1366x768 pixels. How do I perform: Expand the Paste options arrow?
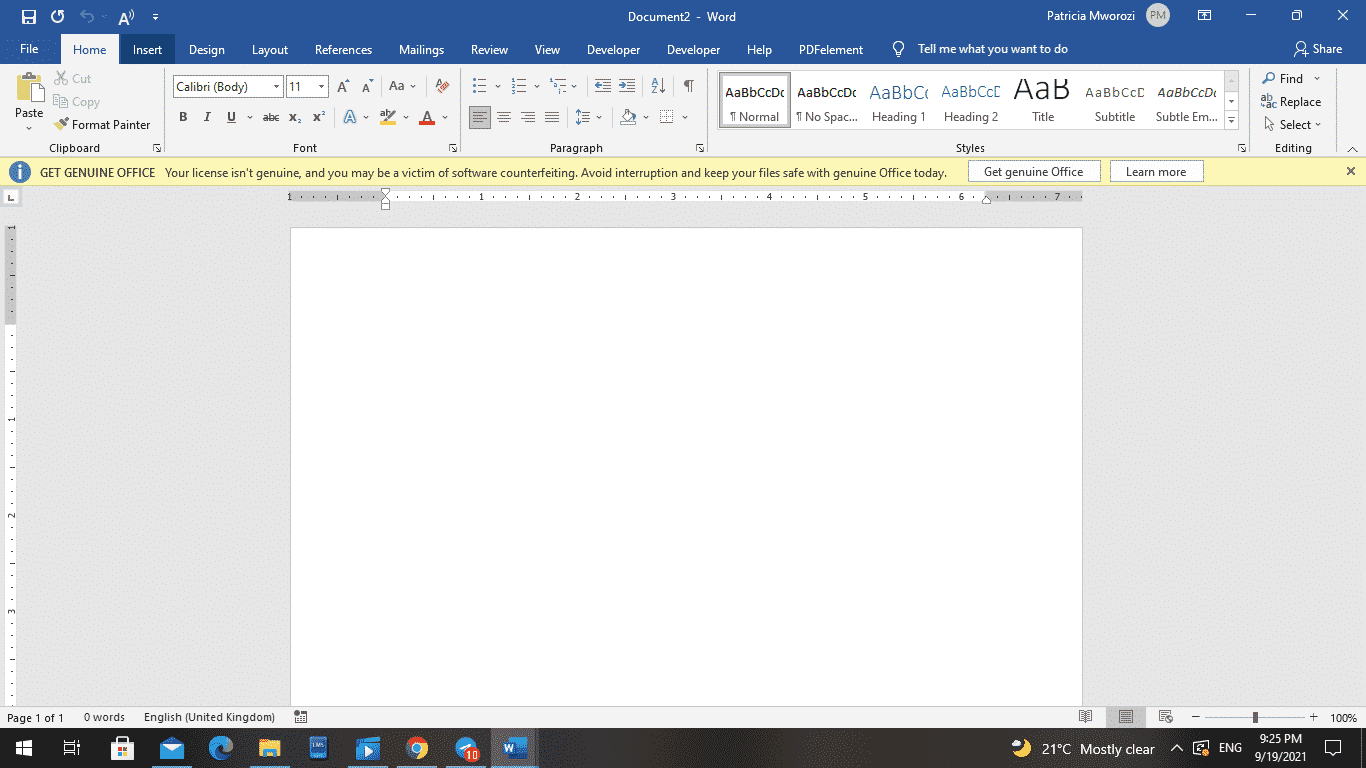pos(29,128)
